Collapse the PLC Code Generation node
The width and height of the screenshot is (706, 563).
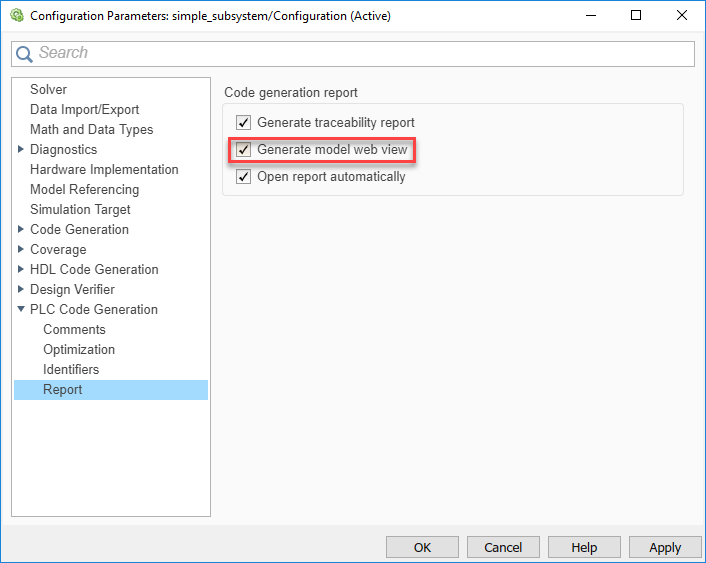pos(21,310)
